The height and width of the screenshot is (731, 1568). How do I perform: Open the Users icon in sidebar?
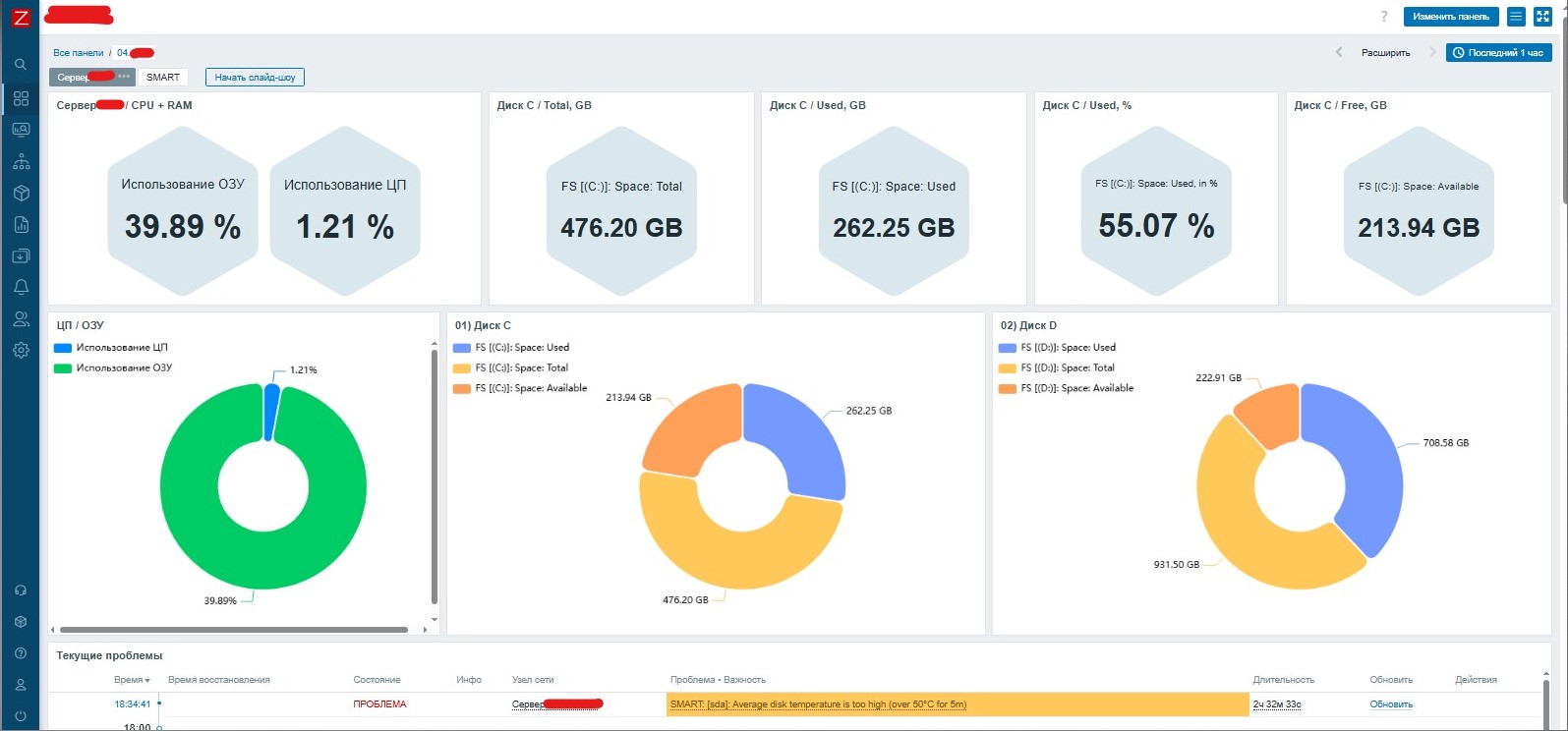[x=21, y=319]
